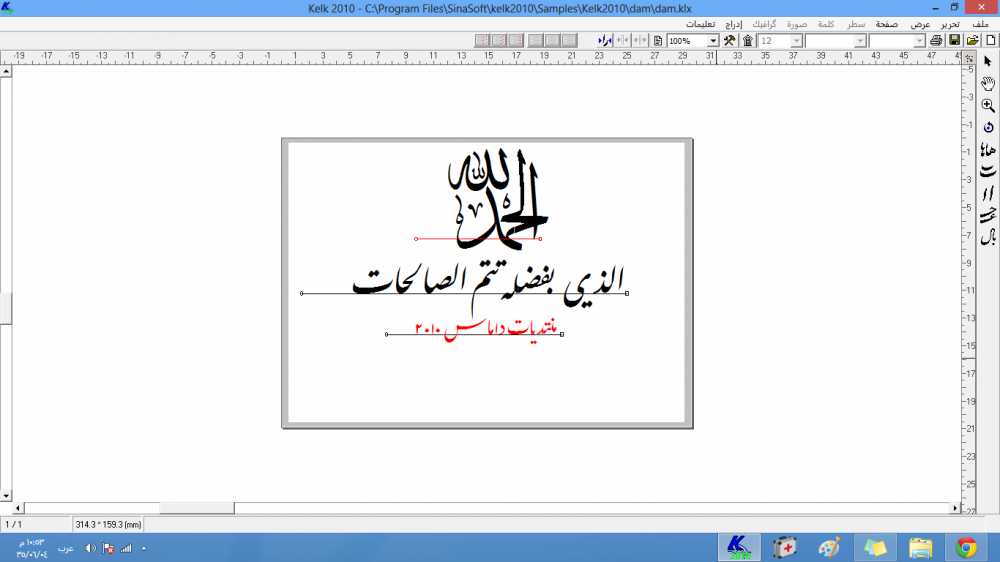Open the font size 12 dropdown
This screenshot has width=1000, height=562.
796,41
